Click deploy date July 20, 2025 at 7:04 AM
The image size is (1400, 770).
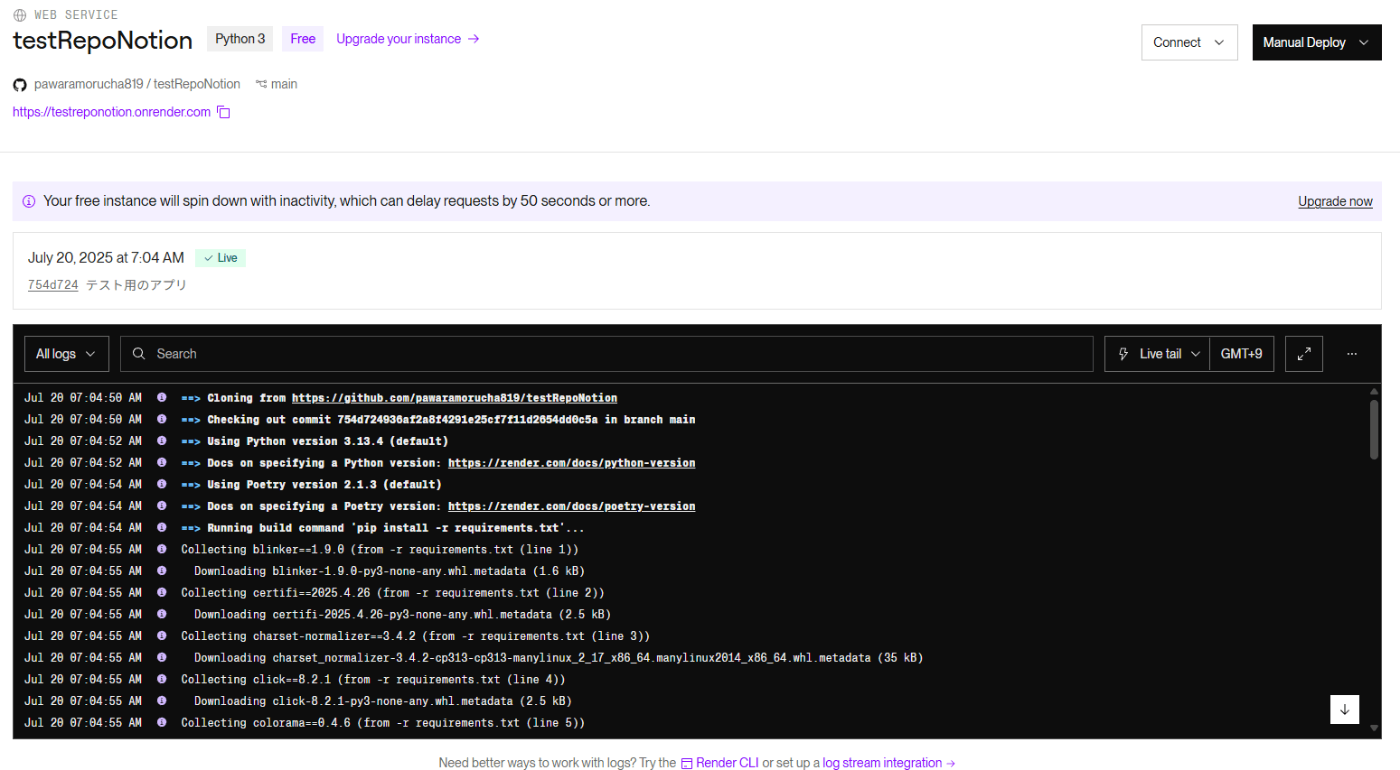click(x=106, y=258)
